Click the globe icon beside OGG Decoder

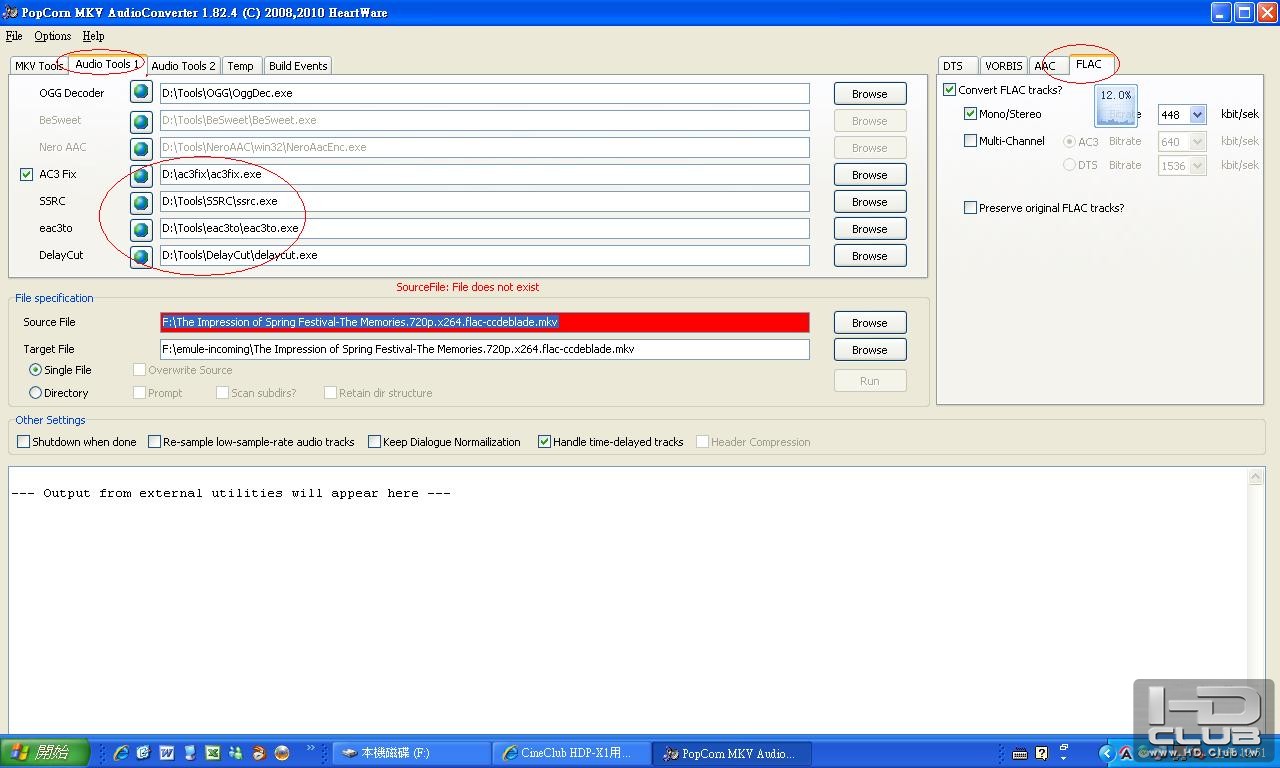[141, 93]
